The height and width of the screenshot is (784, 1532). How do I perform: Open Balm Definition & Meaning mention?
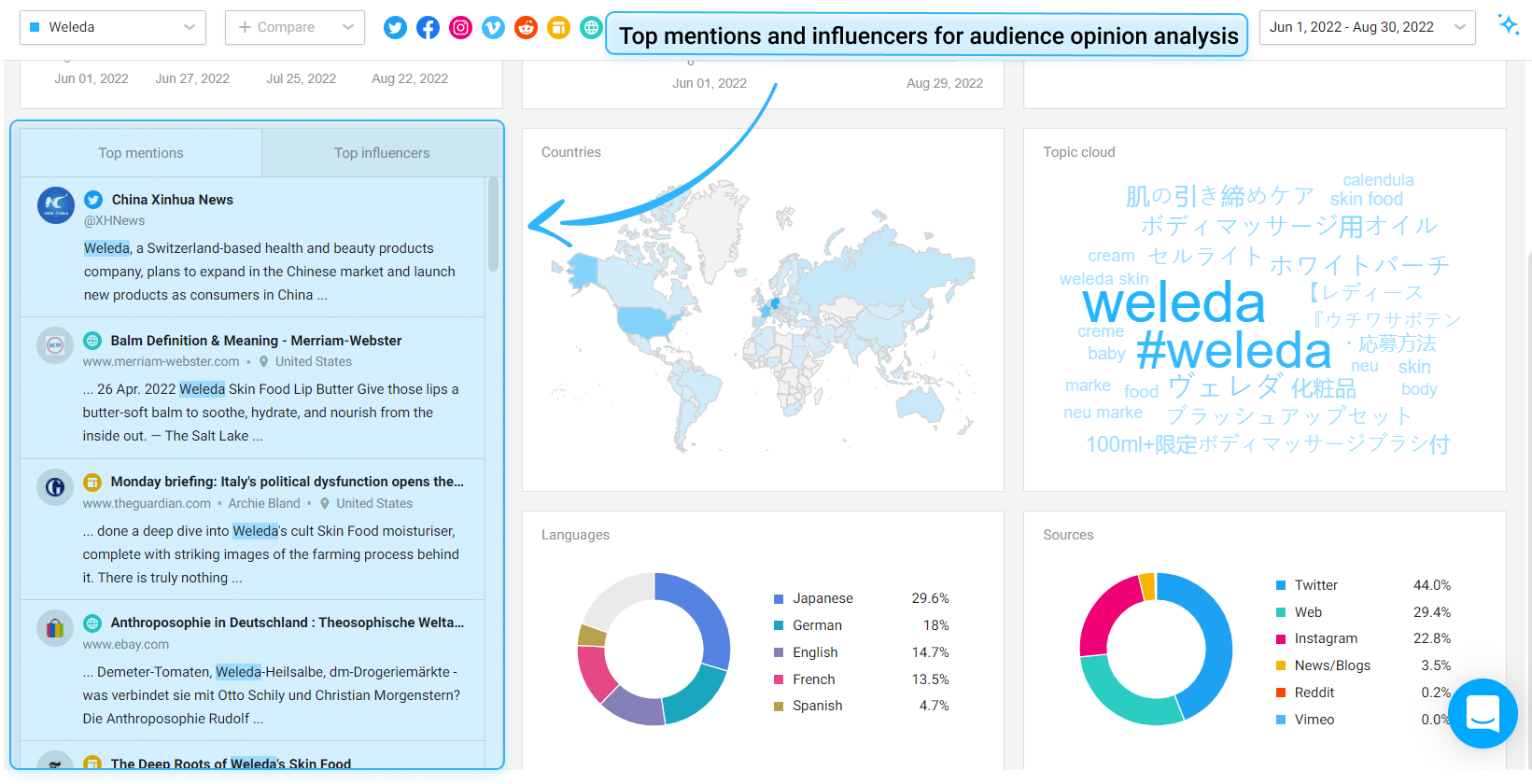(257, 341)
